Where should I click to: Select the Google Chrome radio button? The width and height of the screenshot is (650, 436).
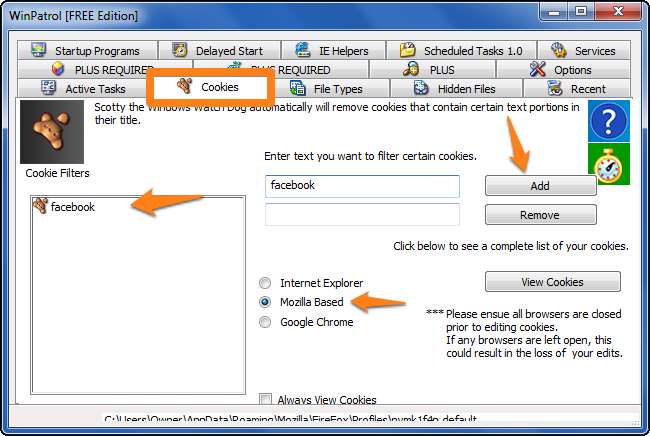click(x=265, y=322)
